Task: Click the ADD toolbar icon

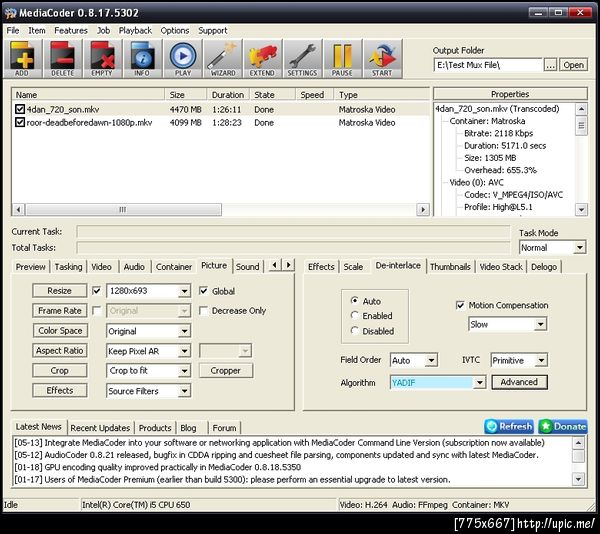Action: point(22,58)
